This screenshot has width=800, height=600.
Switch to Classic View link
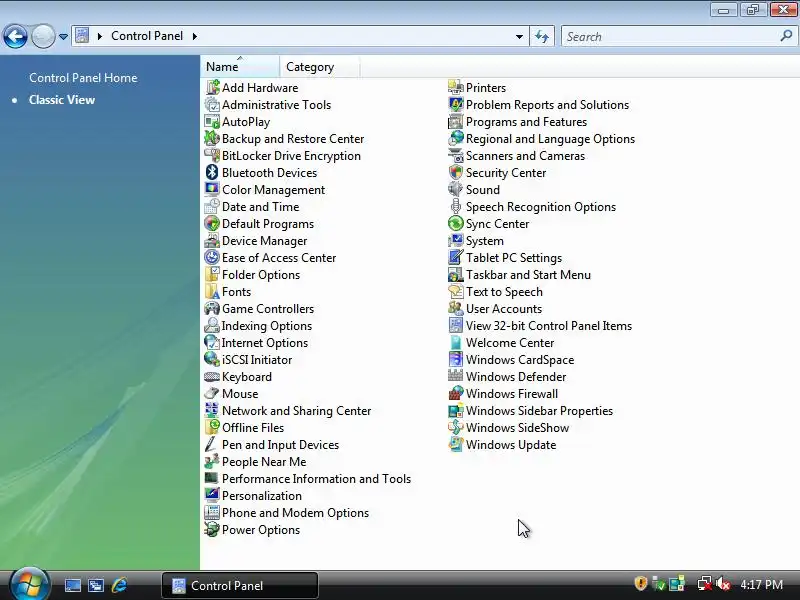pyautogui.click(x=62, y=99)
